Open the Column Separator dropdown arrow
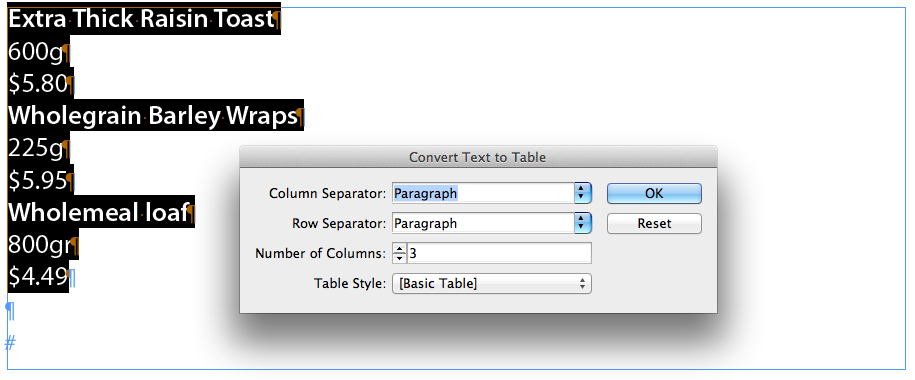The image size is (915, 380). point(583,193)
